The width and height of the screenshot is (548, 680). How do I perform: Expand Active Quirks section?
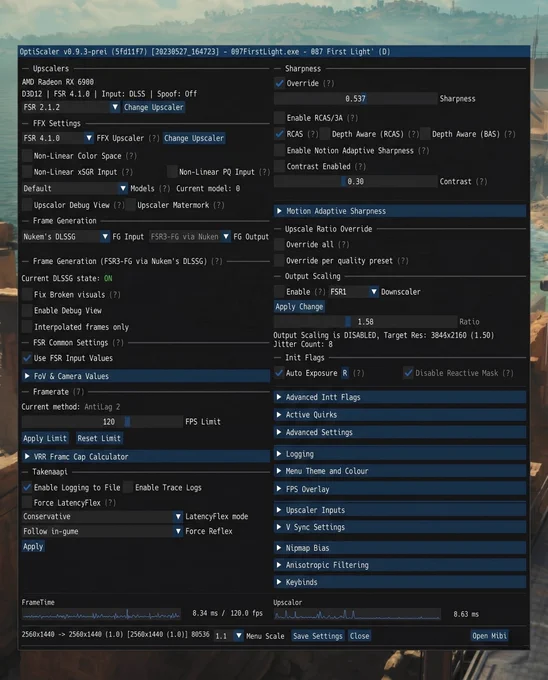tap(400, 415)
